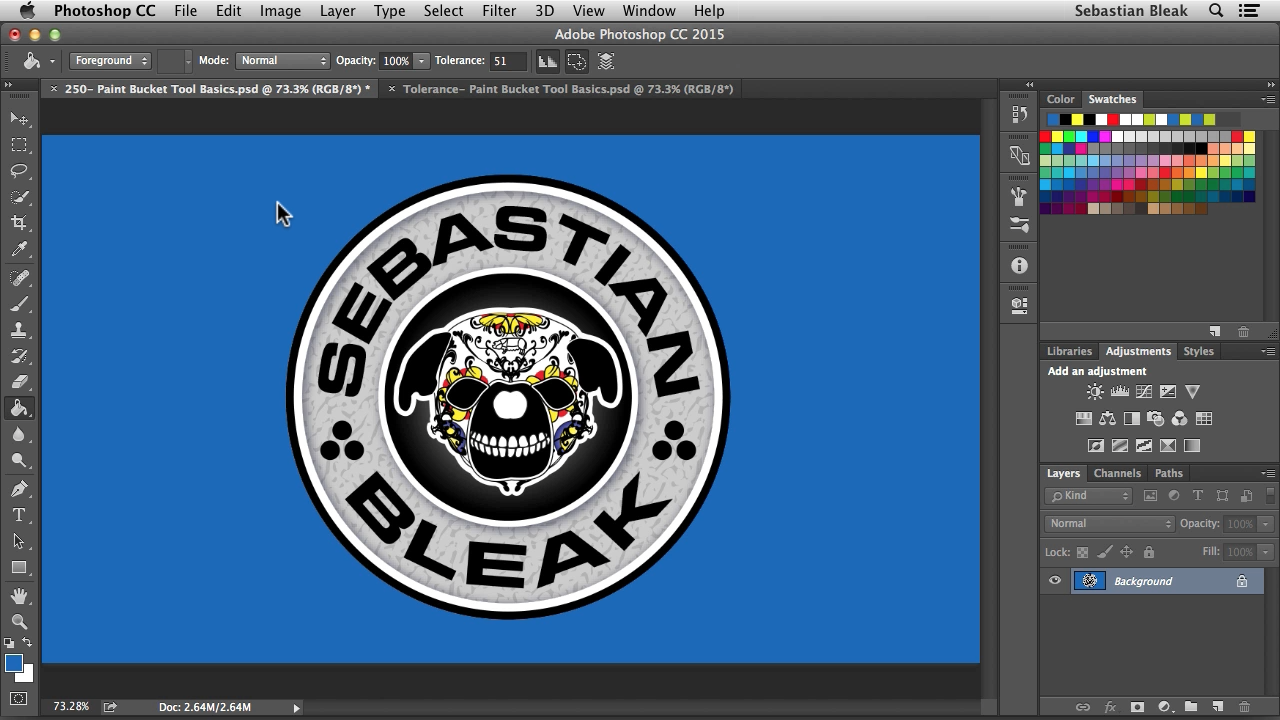Open the Layer menu

[337, 11]
